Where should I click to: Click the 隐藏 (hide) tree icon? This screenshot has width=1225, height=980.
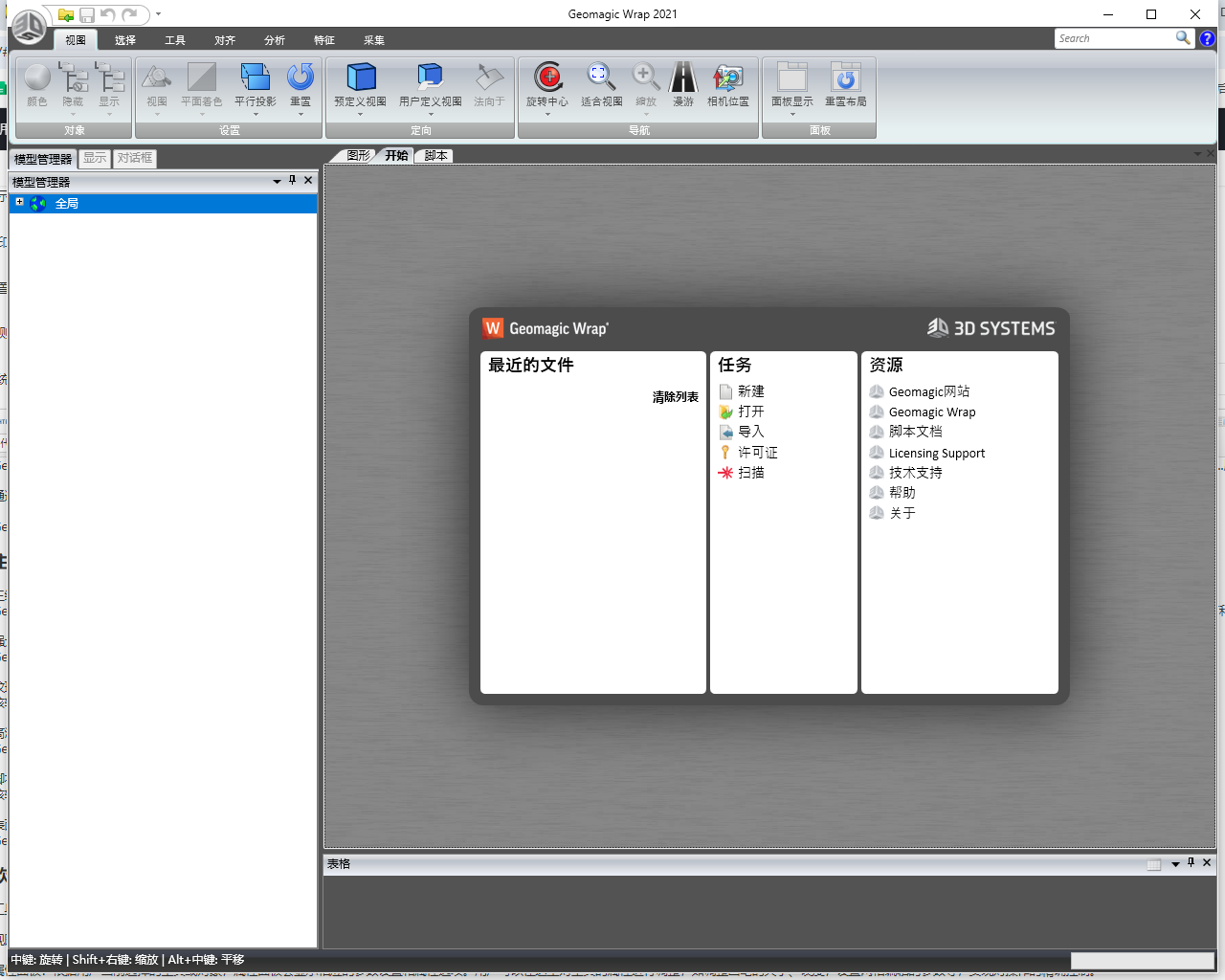(x=74, y=78)
